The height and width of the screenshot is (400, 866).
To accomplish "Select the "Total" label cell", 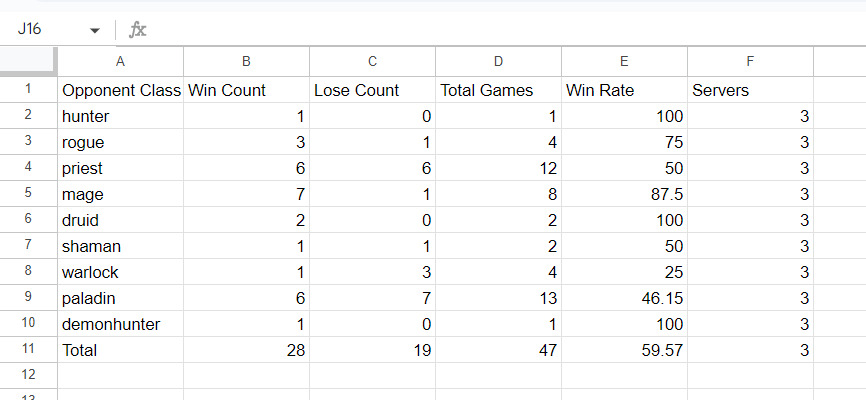I will click(x=120, y=350).
